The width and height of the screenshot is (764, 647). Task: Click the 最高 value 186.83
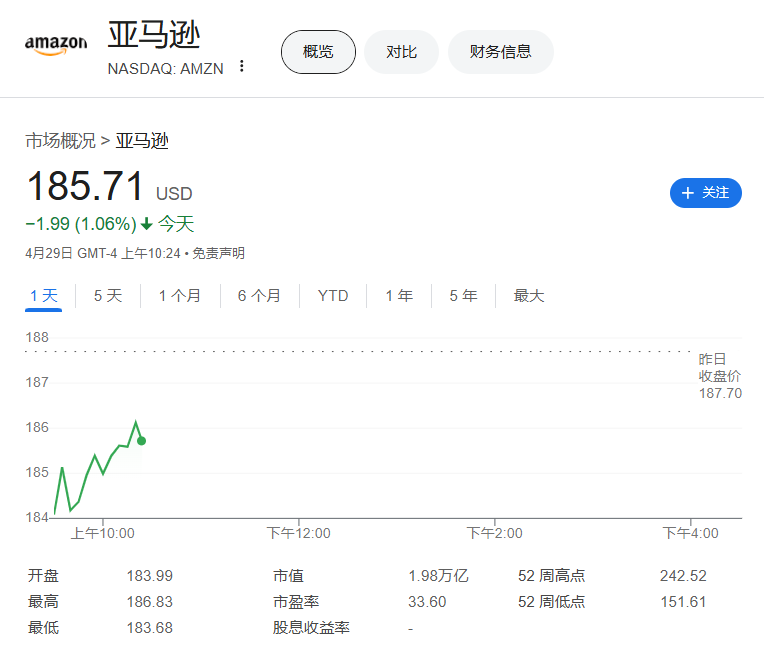click(x=150, y=602)
